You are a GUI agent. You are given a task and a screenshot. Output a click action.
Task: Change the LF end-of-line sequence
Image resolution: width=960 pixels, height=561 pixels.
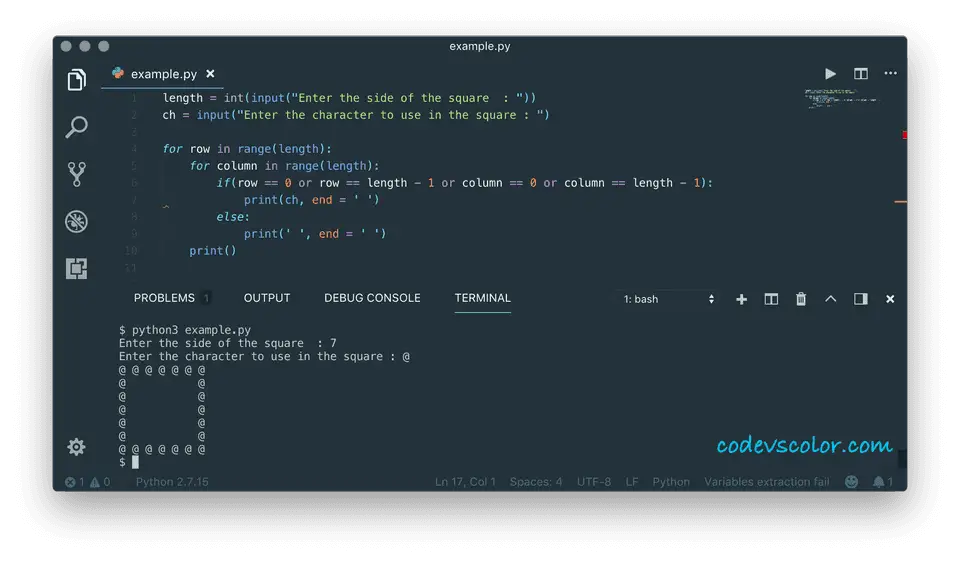point(632,482)
